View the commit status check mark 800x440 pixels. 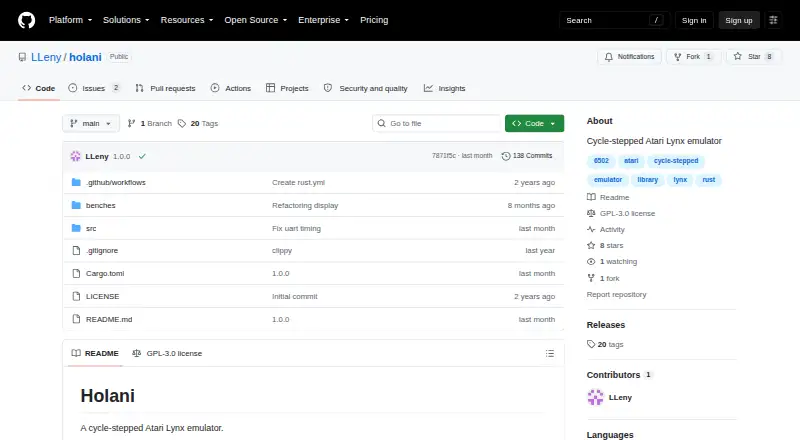point(142,156)
